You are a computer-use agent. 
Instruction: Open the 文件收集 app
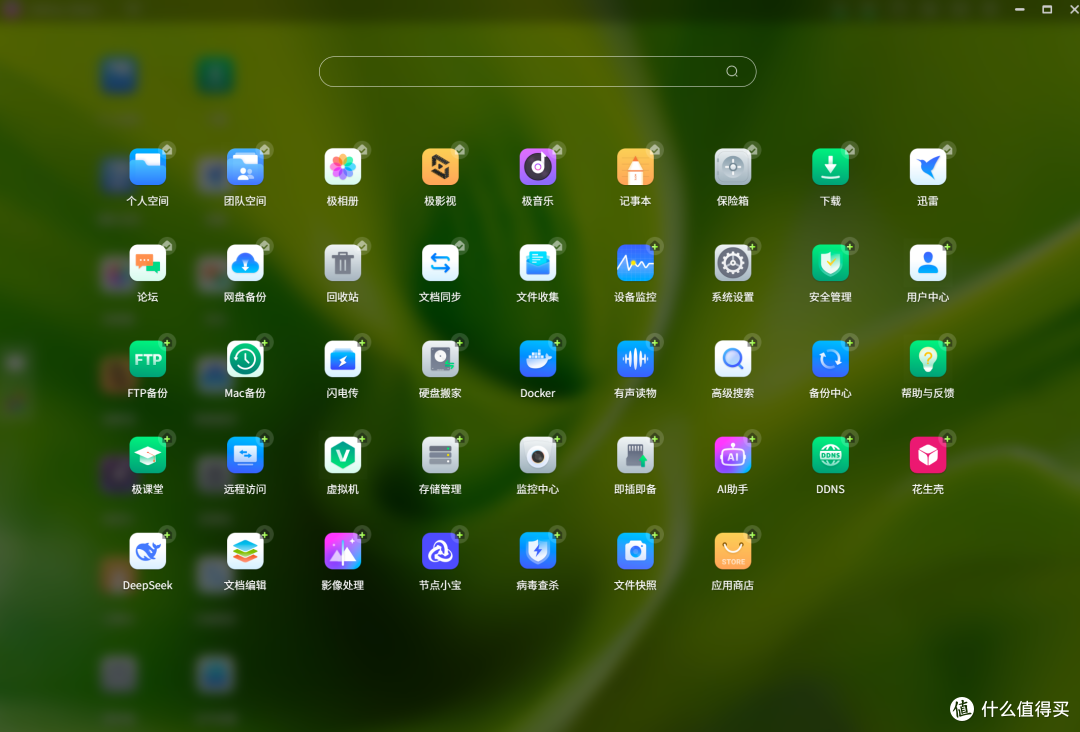pyautogui.click(x=537, y=263)
